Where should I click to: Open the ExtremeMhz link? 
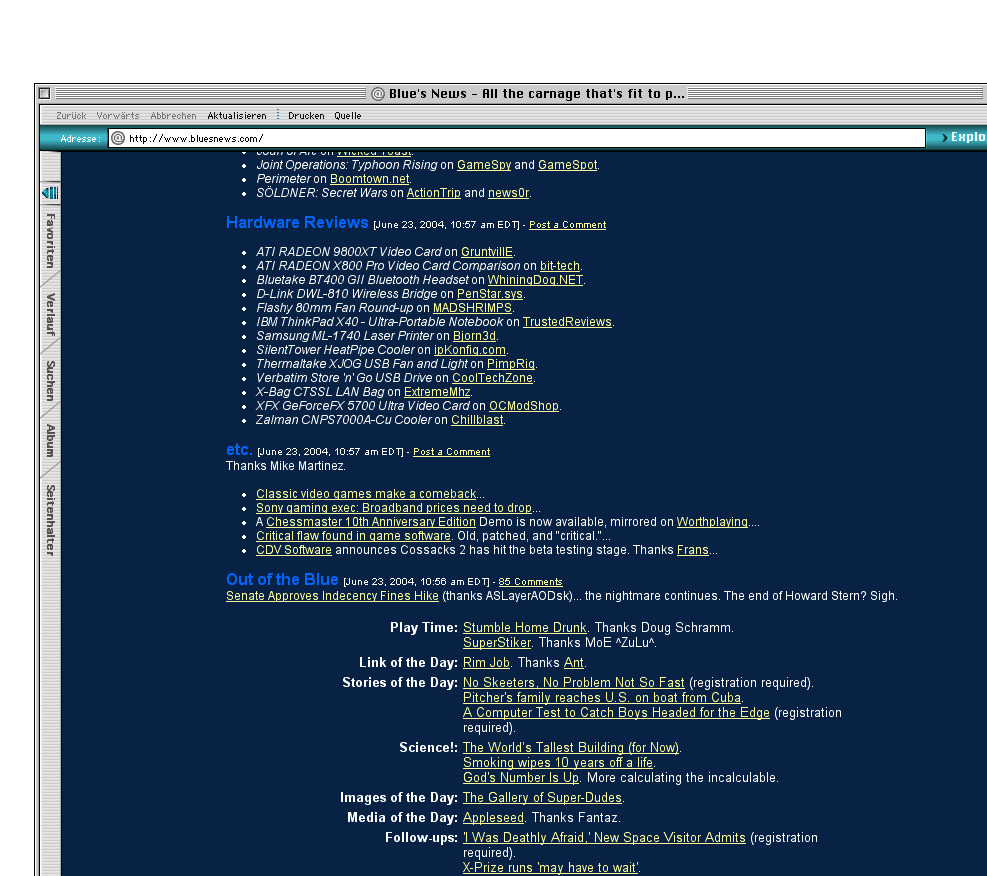point(437,391)
